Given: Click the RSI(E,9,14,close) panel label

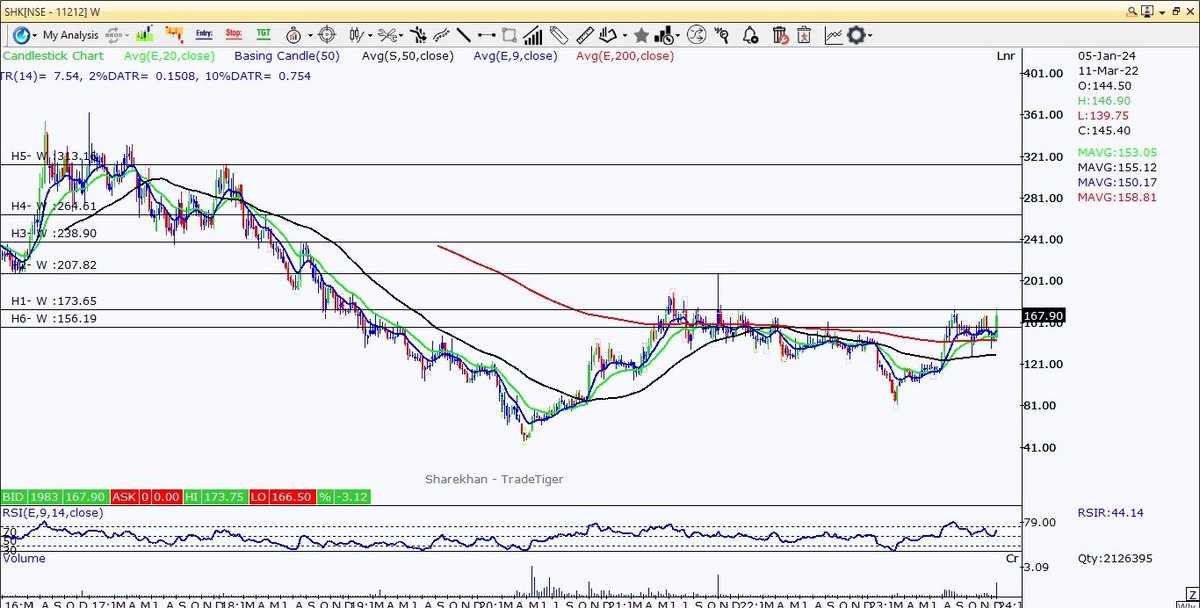Looking at the screenshot, I should click(51, 513).
